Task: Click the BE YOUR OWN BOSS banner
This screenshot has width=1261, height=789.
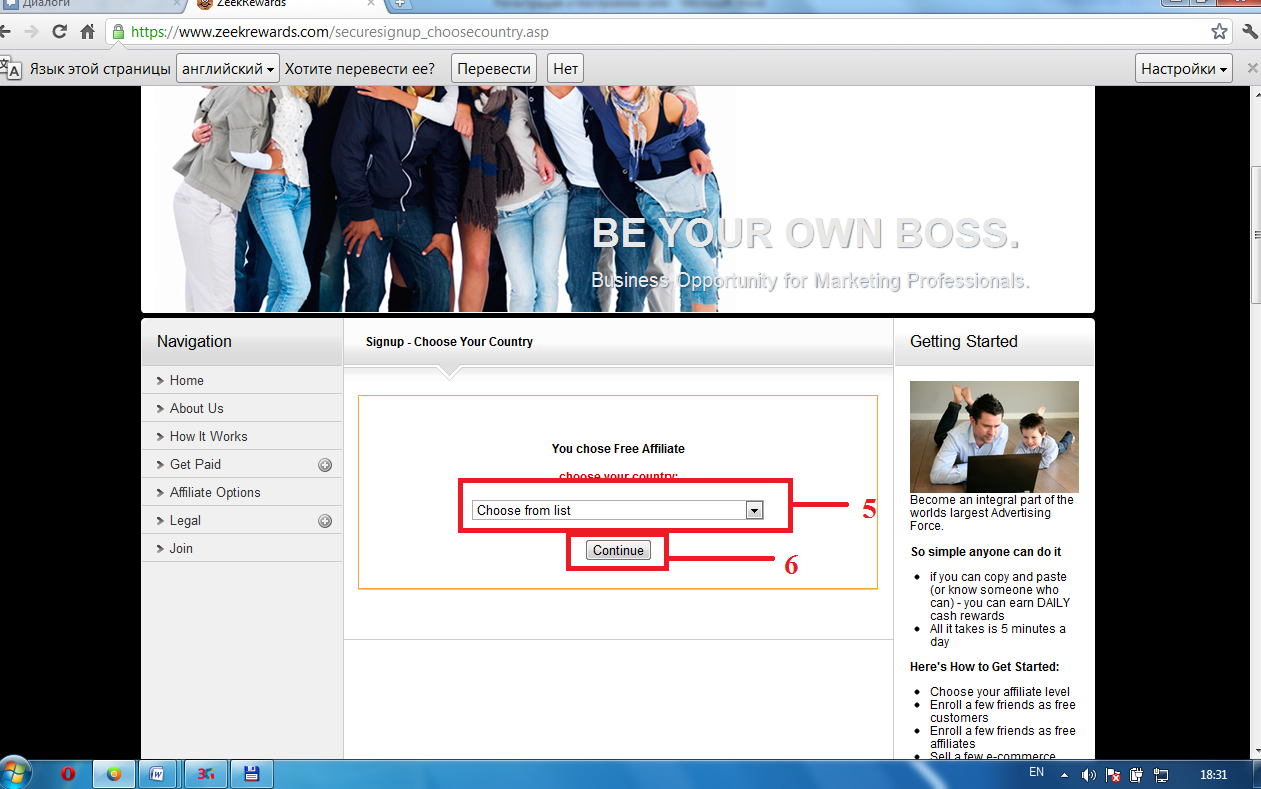Action: click(805, 232)
